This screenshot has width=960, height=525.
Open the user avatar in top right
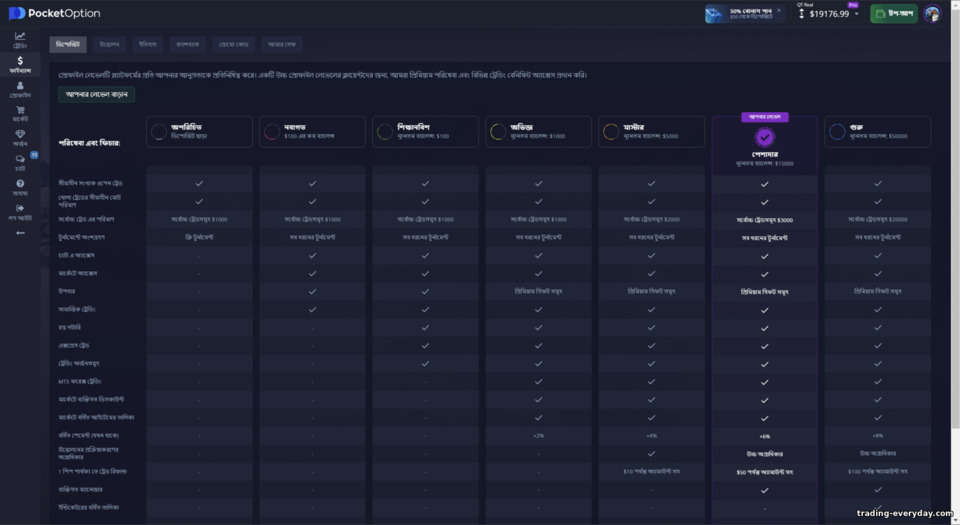(x=932, y=13)
